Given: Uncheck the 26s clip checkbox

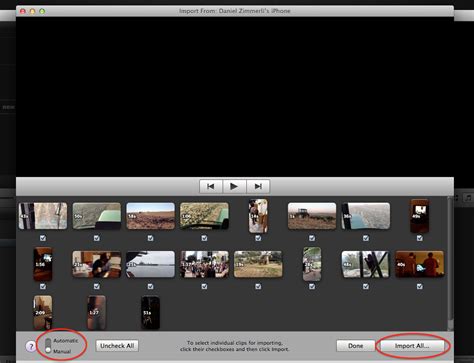Looking at the screenshot, I should pyautogui.click(x=312, y=286).
